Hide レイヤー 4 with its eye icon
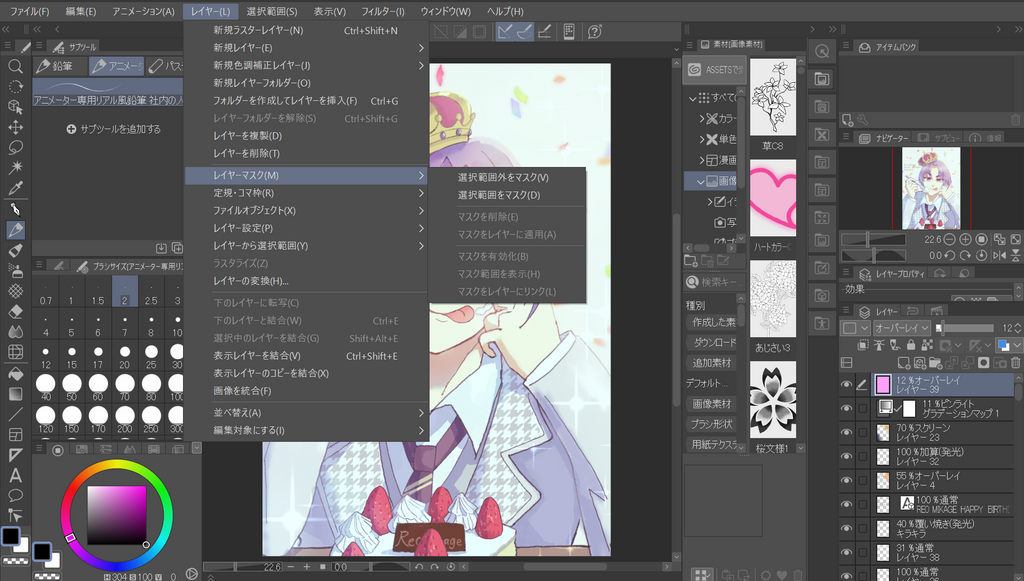 (x=846, y=480)
